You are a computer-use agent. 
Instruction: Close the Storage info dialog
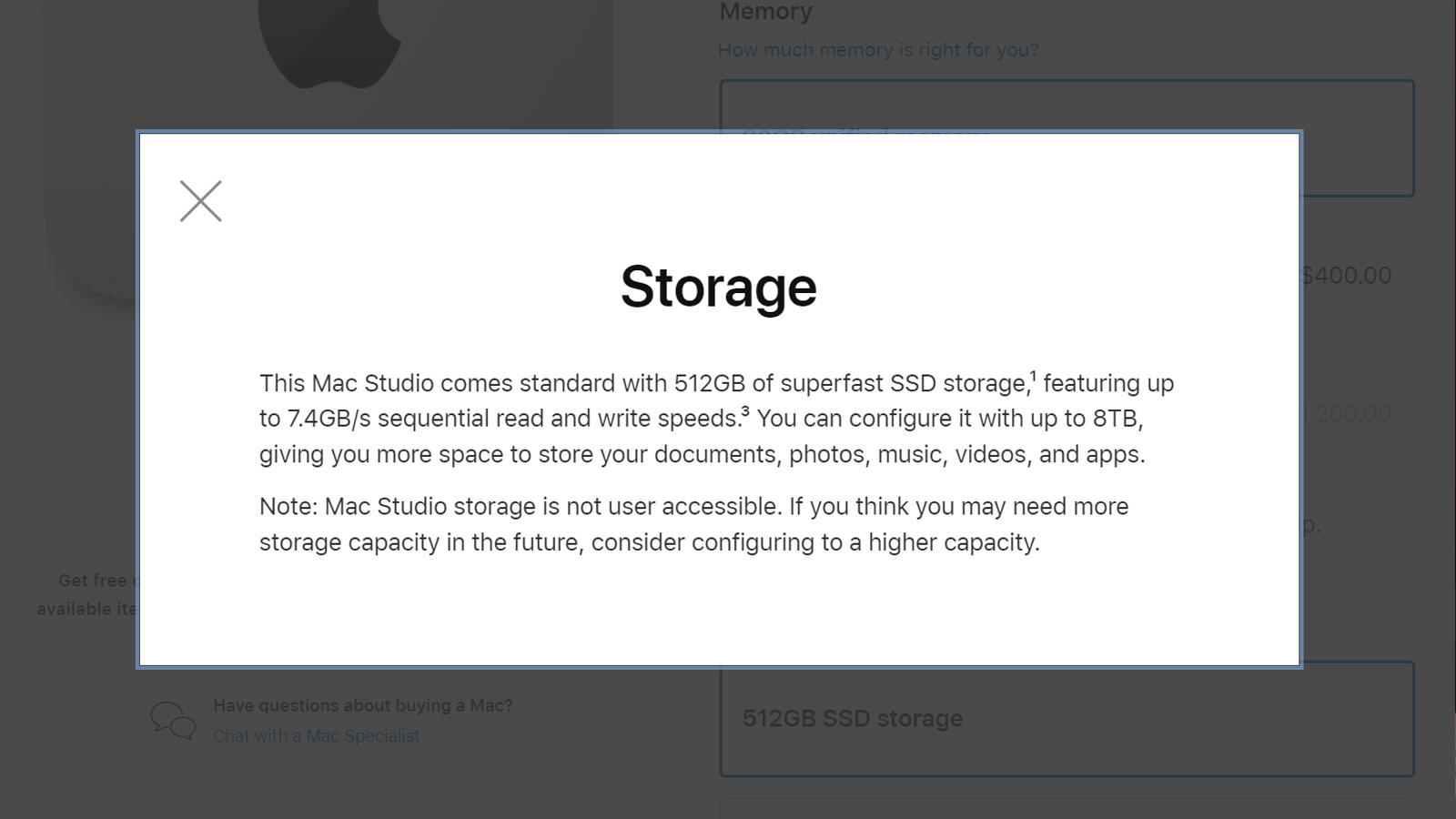coord(200,201)
